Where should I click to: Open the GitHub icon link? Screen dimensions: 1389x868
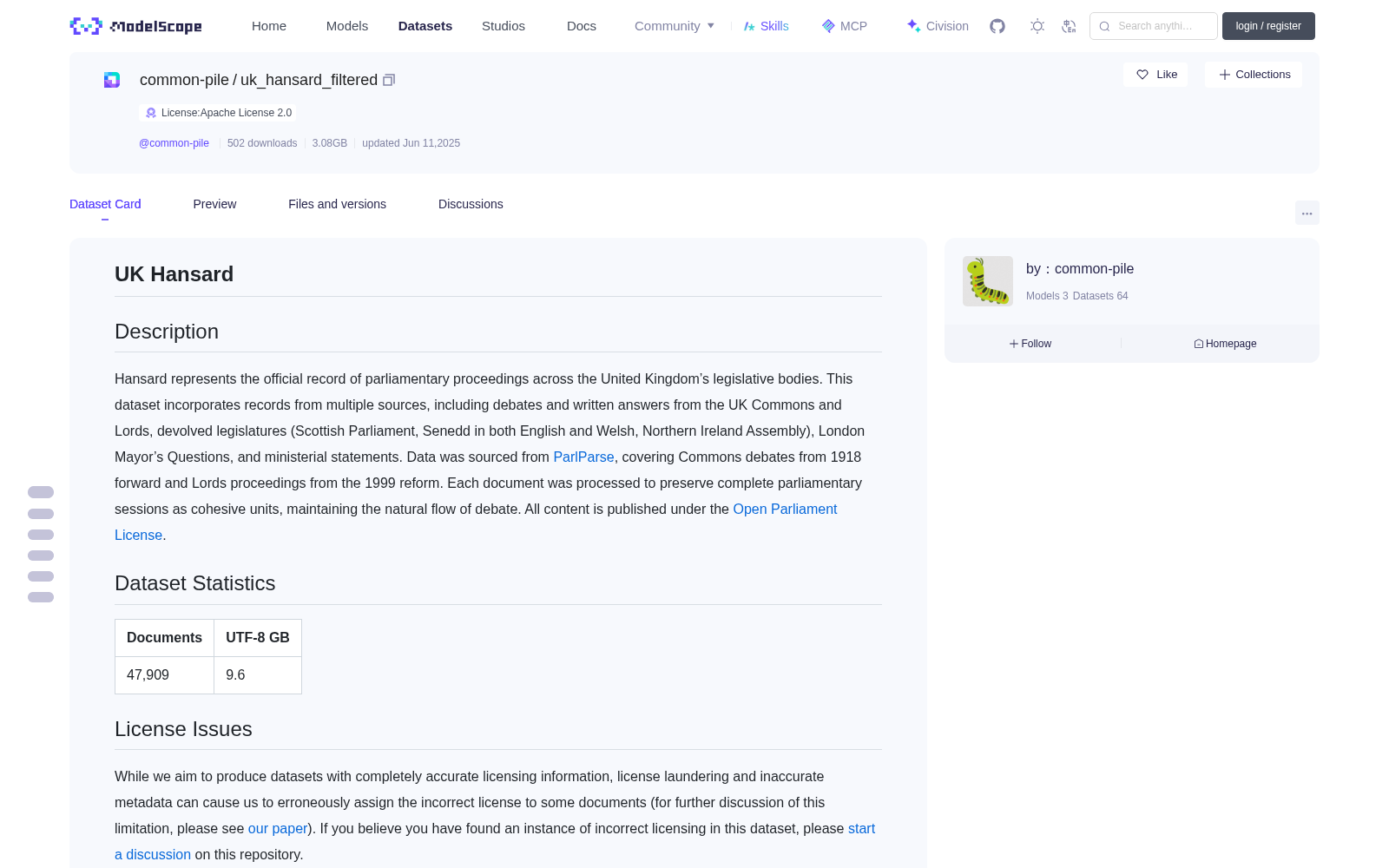coord(997,26)
